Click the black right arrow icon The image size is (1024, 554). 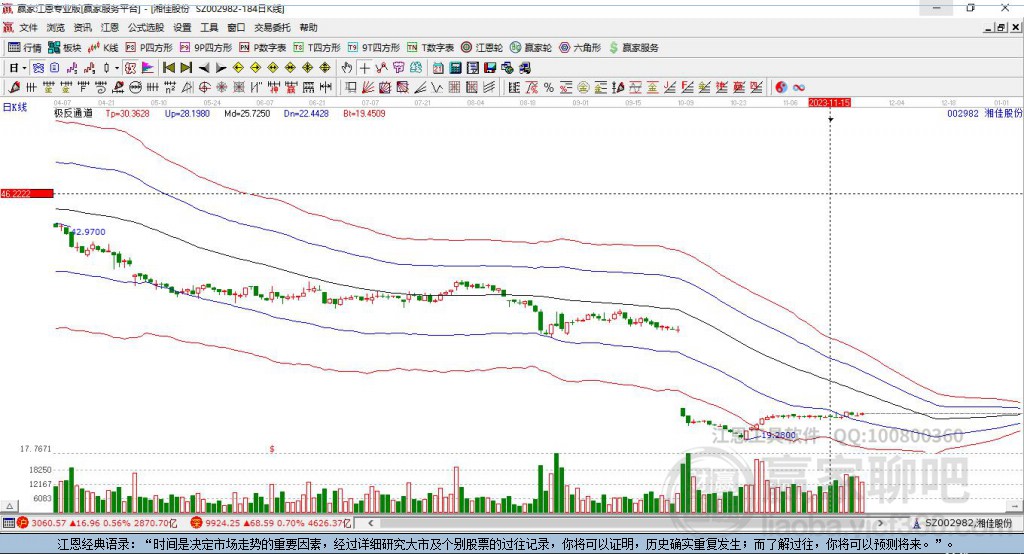point(221,68)
